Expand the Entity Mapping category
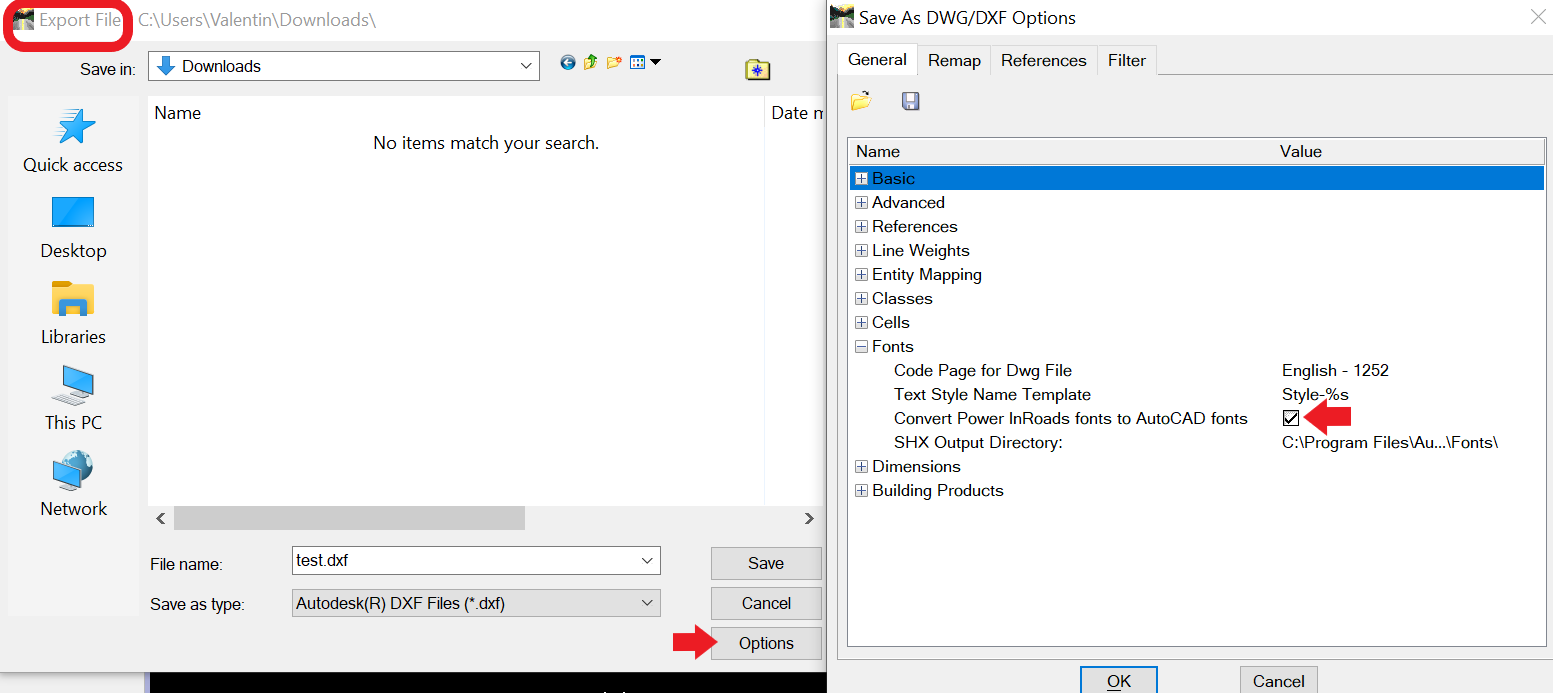This screenshot has height=693, width=1553. pyautogui.click(x=861, y=274)
